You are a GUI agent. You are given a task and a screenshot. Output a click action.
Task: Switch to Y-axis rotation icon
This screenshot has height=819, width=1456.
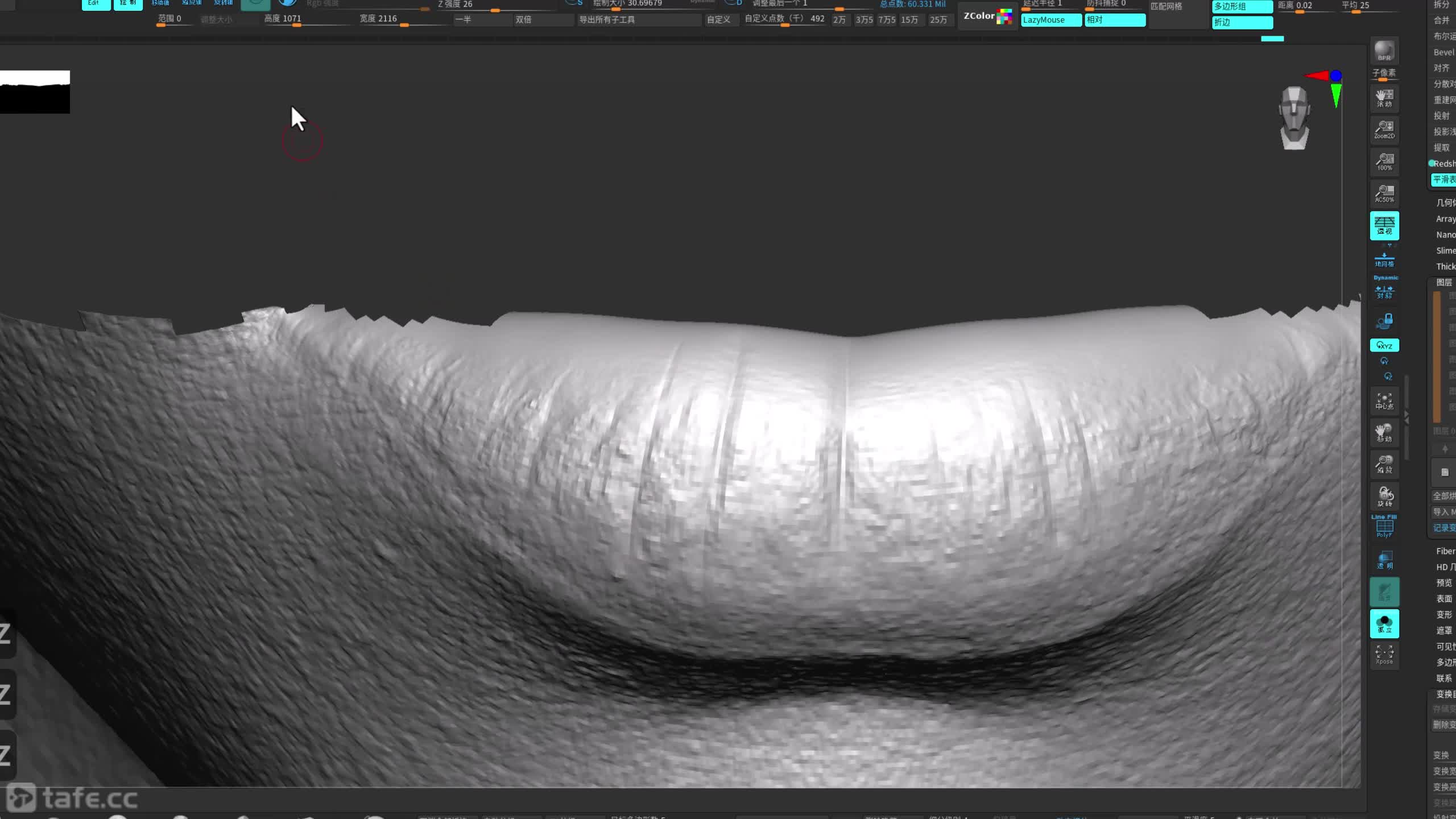tap(1384, 361)
